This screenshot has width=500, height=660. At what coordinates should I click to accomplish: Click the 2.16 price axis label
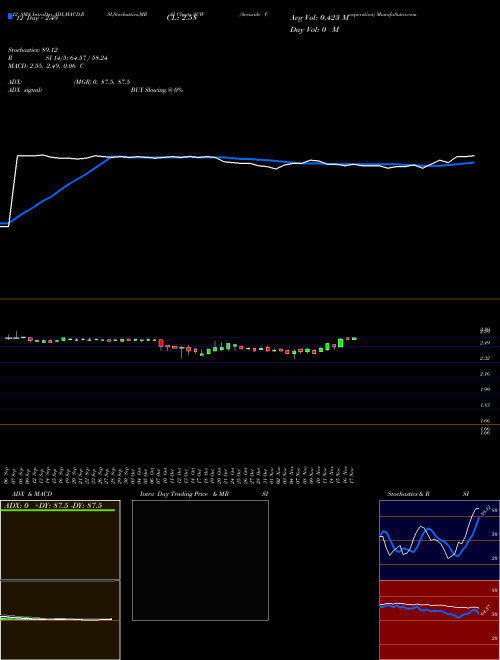pyautogui.click(x=485, y=374)
